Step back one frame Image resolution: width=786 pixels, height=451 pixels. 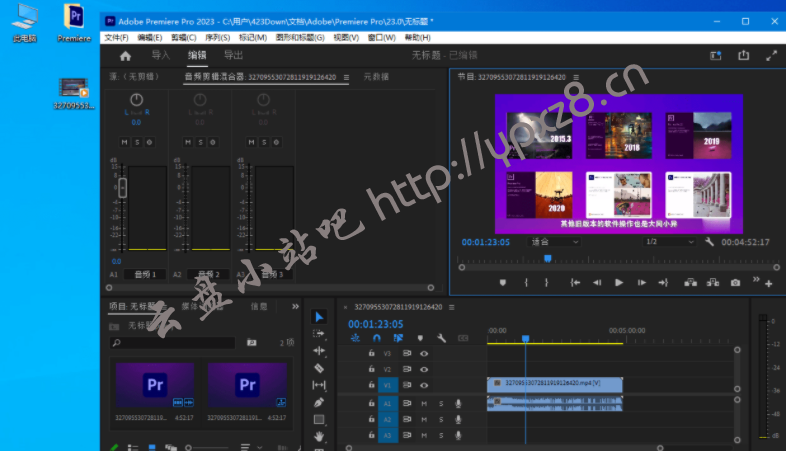coord(597,283)
